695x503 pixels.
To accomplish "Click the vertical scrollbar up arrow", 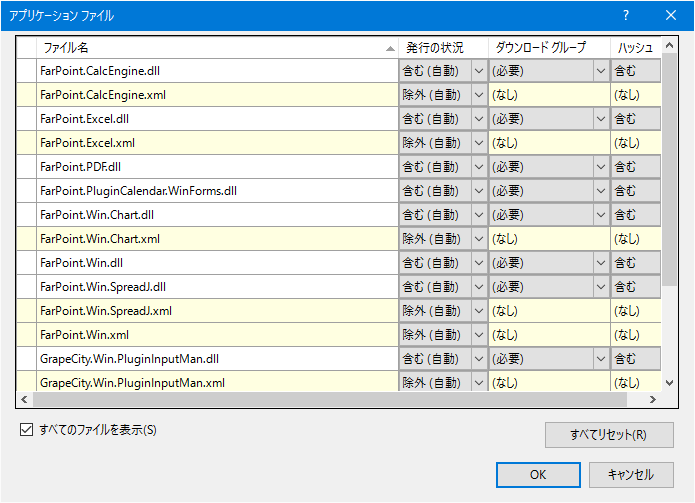I will 669,45.
